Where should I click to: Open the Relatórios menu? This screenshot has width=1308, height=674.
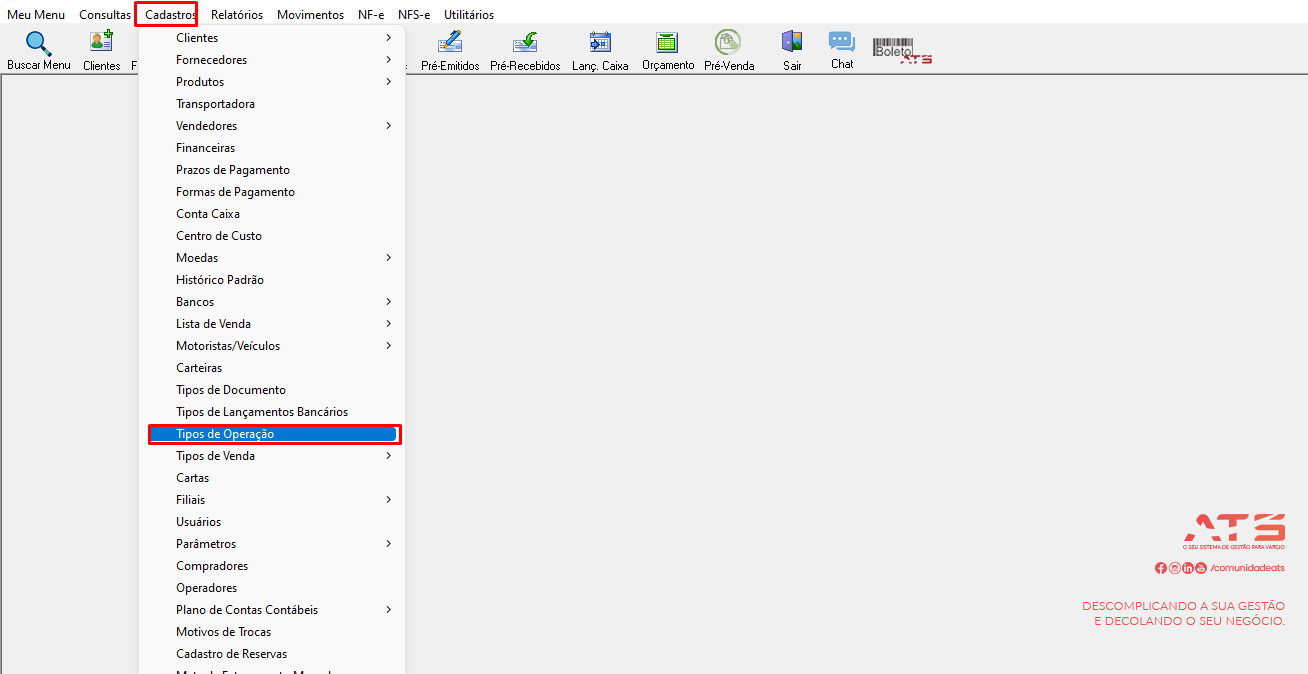point(237,15)
